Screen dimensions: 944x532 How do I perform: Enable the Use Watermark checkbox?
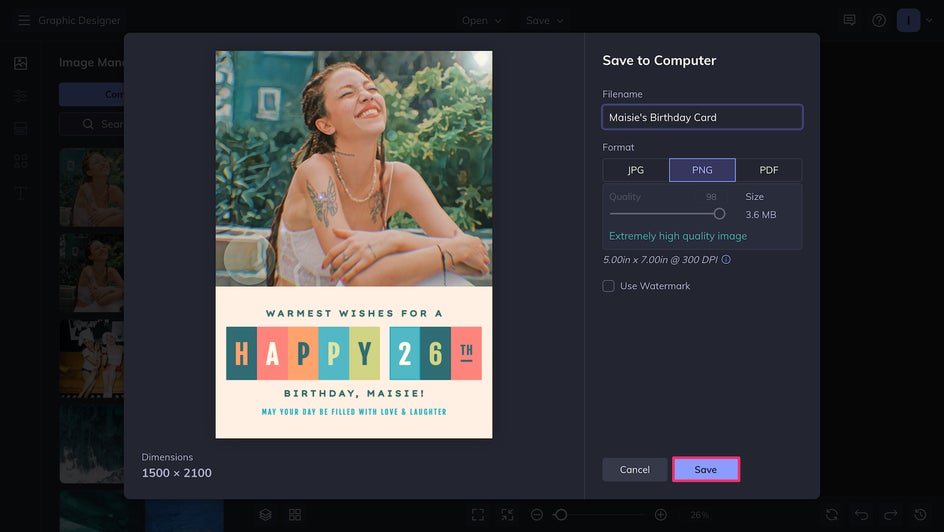point(609,286)
